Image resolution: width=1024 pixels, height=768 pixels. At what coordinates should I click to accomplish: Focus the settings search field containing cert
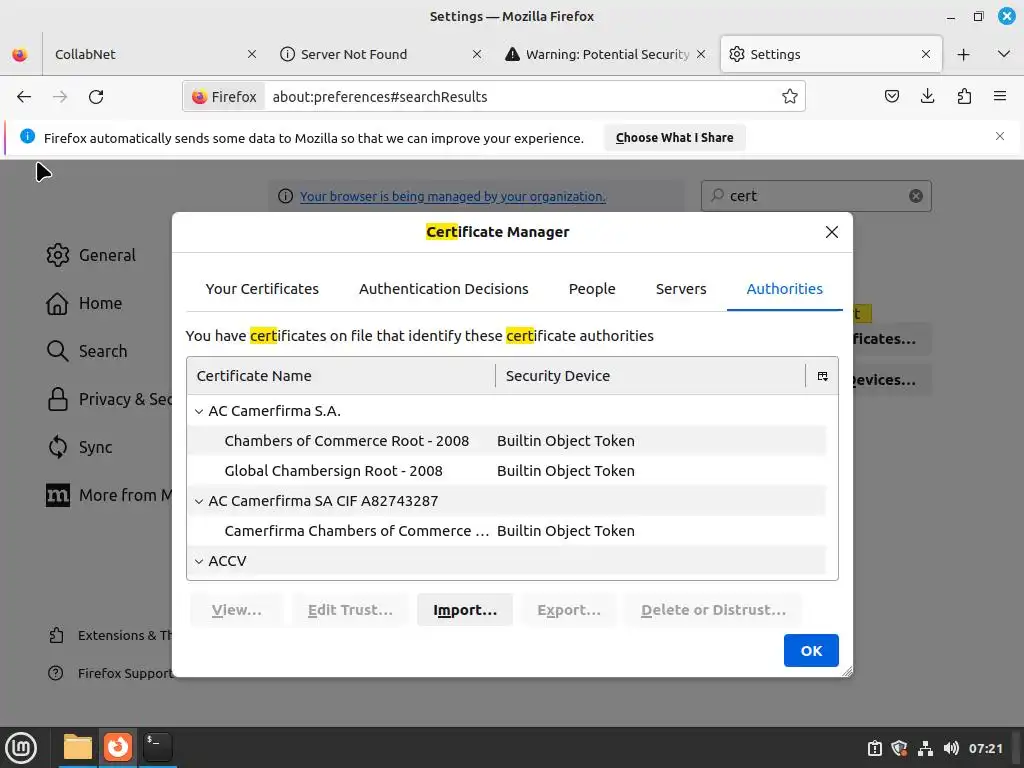click(x=816, y=196)
